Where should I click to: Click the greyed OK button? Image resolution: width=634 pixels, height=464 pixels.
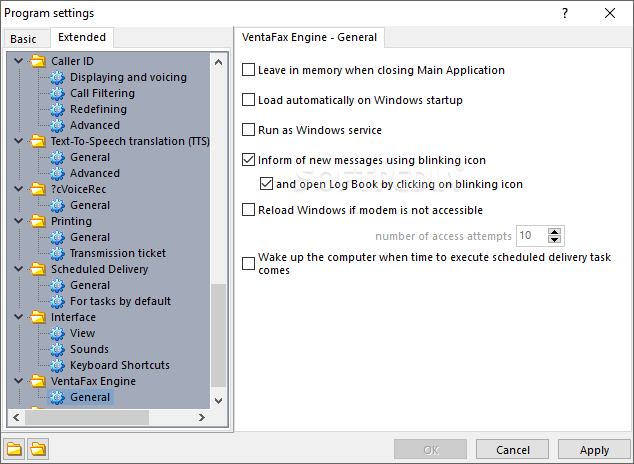[x=431, y=450]
